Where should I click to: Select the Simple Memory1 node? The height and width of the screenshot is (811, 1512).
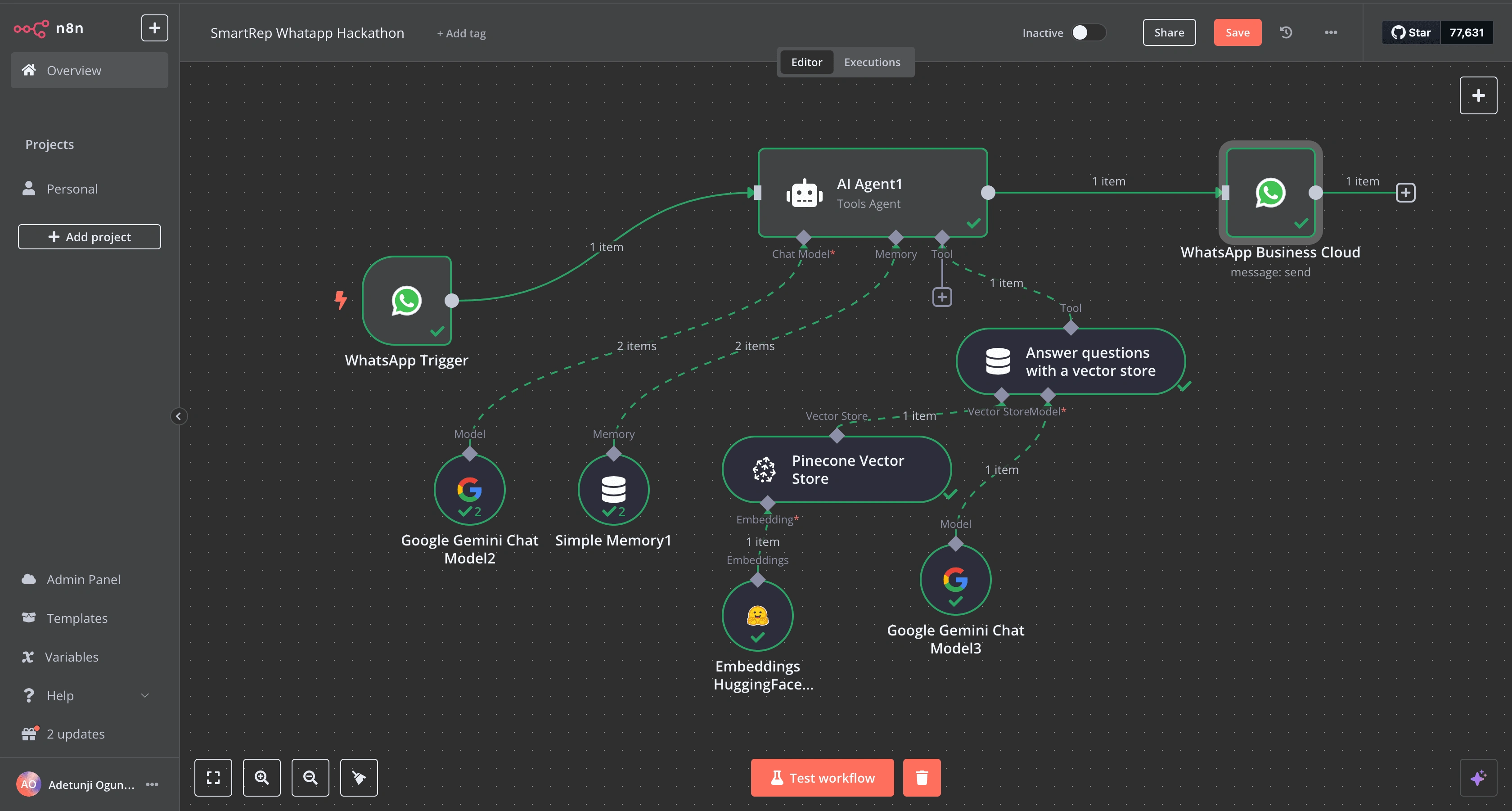tap(613, 489)
